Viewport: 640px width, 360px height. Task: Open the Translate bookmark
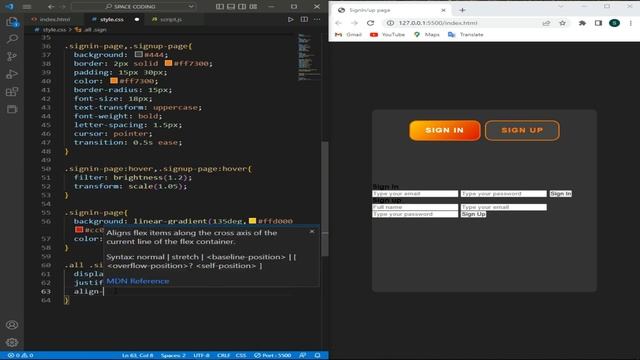466,35
